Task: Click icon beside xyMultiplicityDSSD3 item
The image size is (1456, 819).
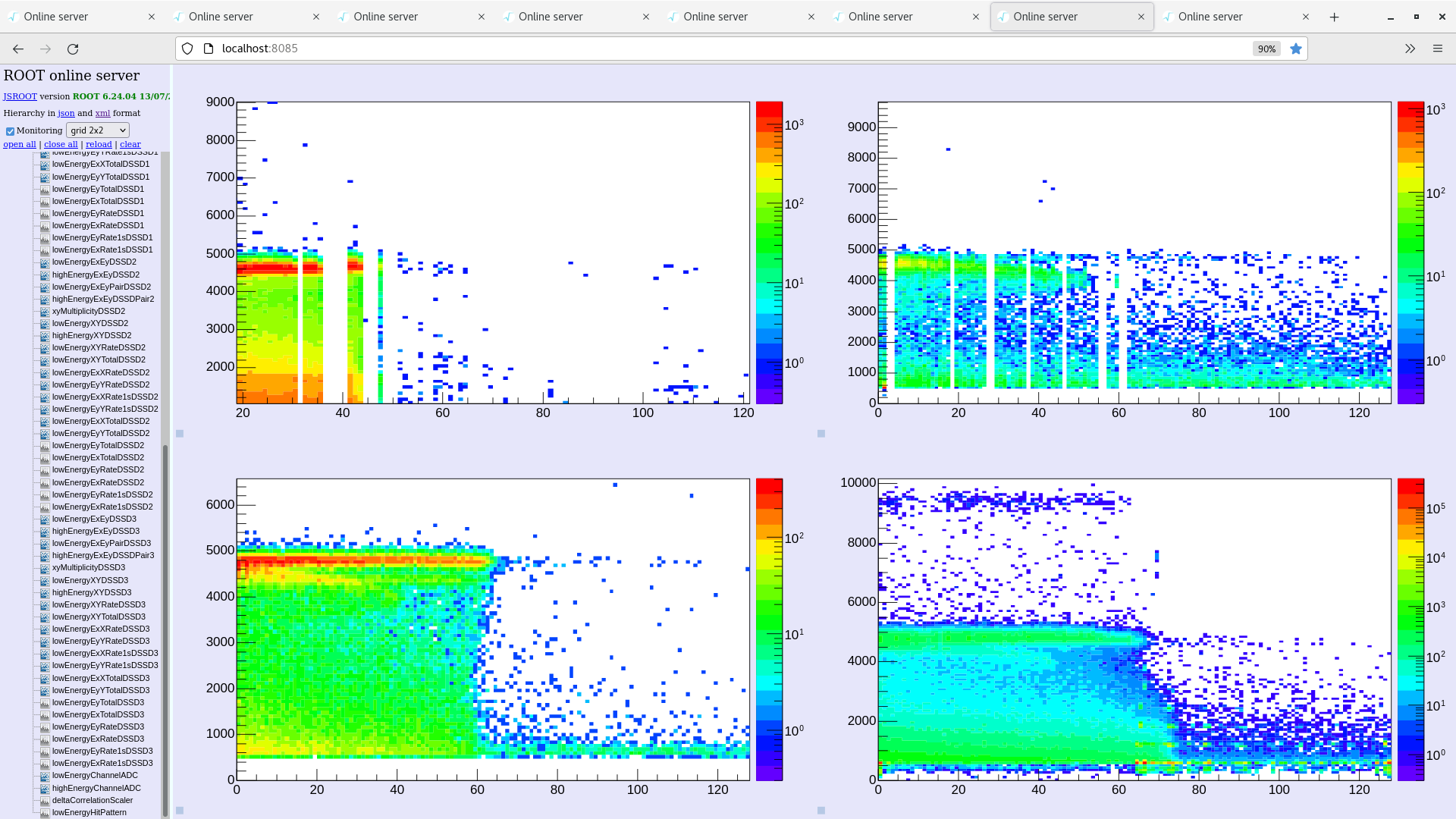Action: 45,568
